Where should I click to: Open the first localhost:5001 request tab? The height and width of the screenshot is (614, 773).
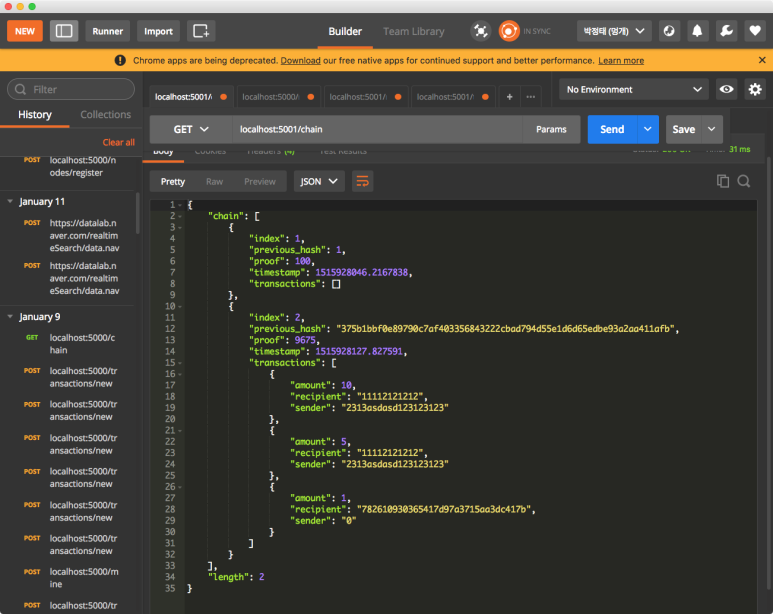pyautogui.click(x=191, y=97)
